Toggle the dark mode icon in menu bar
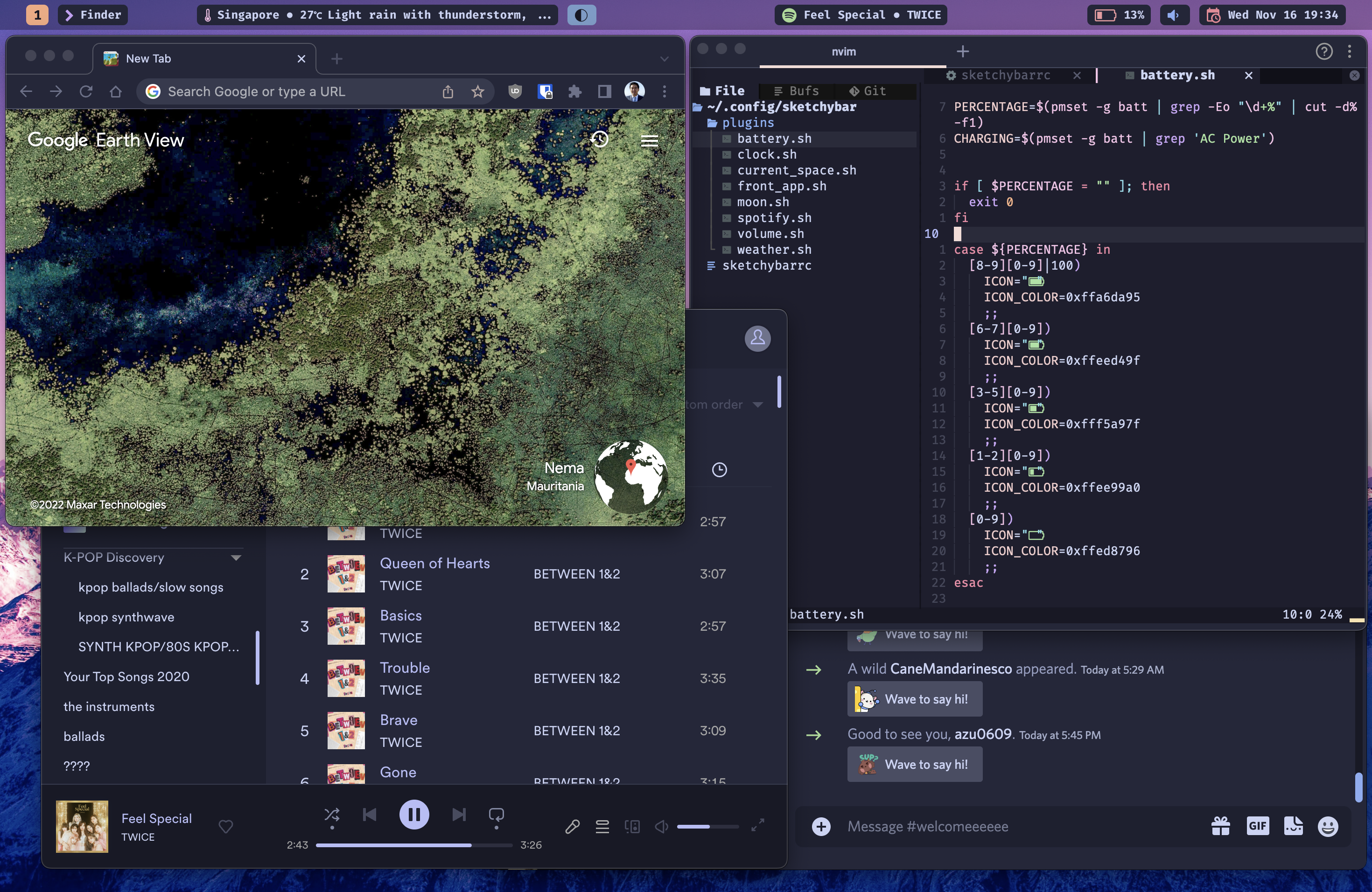This screenshot has width=1372, height=892. [x=581, y=14]
